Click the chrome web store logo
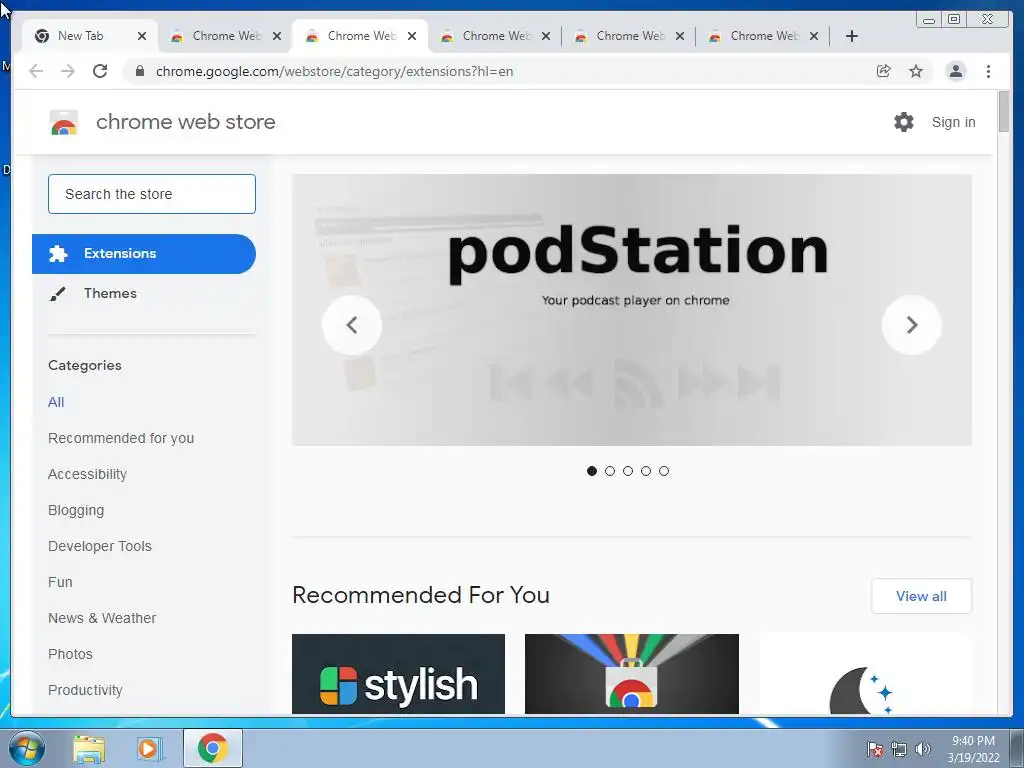 (x=64, y=122)
